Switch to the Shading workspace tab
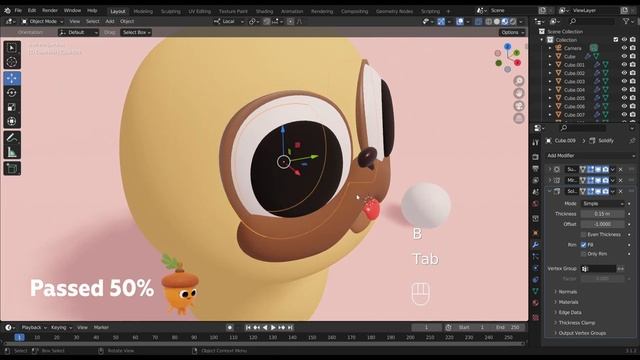The width and height of the screenshot is (640, 360). [x=264, y=11]
